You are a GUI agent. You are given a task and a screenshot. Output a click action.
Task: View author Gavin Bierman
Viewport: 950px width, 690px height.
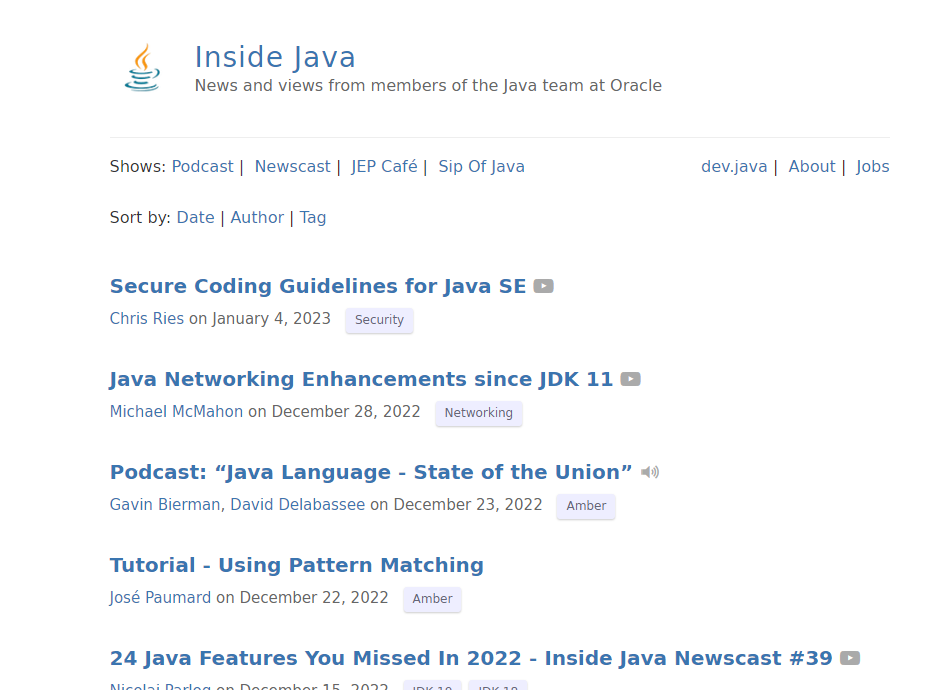click(x=165, y=505)
